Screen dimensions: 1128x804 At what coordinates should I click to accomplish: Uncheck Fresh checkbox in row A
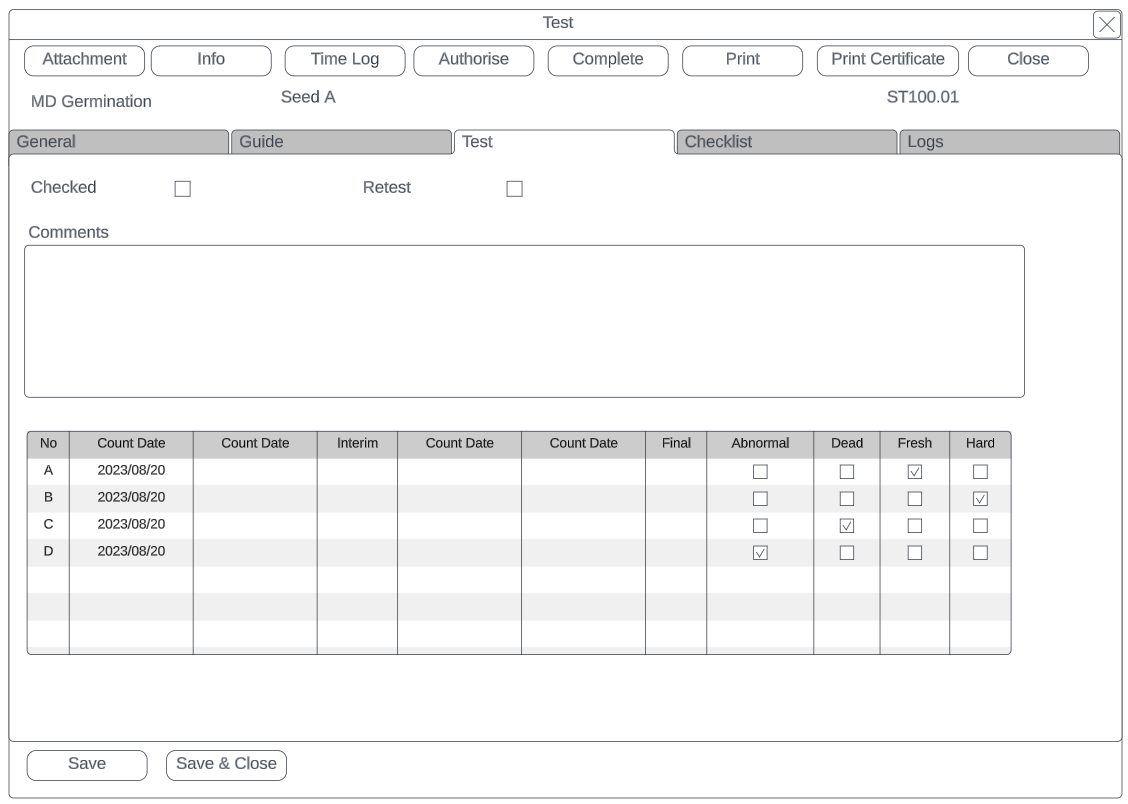pyautogui.click(x=915, y=472)
